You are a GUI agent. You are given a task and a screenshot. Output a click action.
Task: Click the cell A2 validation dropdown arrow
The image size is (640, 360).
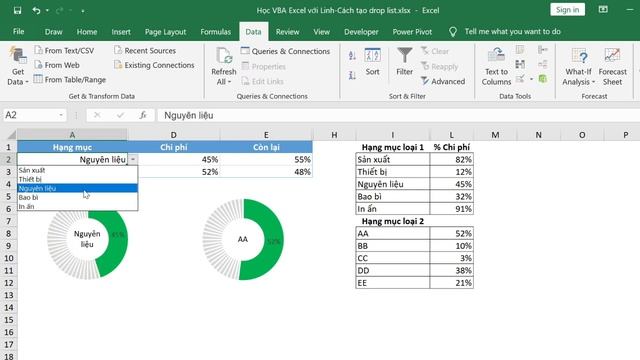[133, 160]
